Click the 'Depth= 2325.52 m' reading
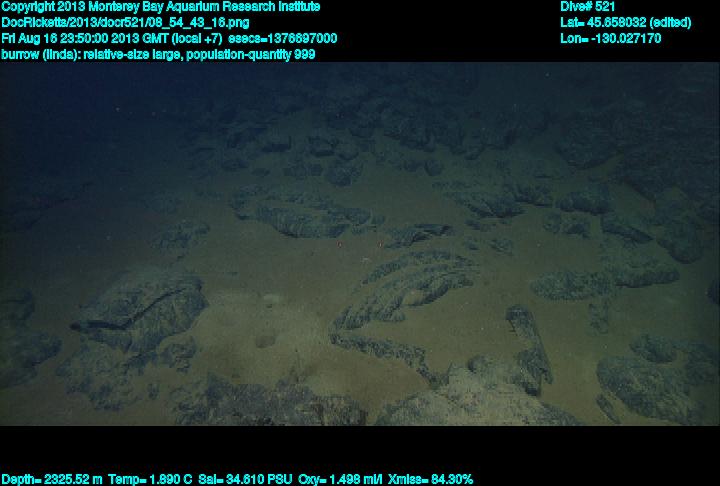Screen dimensions: 720x486 tap(52, 480)
